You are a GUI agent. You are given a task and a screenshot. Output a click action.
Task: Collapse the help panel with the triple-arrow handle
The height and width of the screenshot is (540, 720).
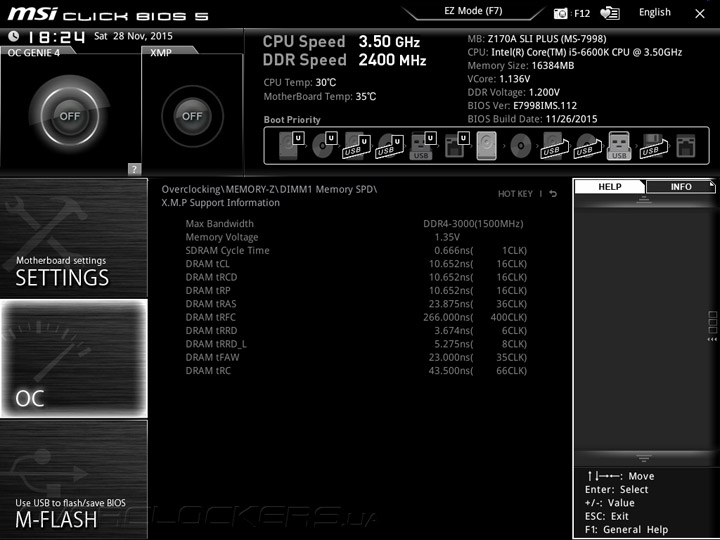pos(712,339)
